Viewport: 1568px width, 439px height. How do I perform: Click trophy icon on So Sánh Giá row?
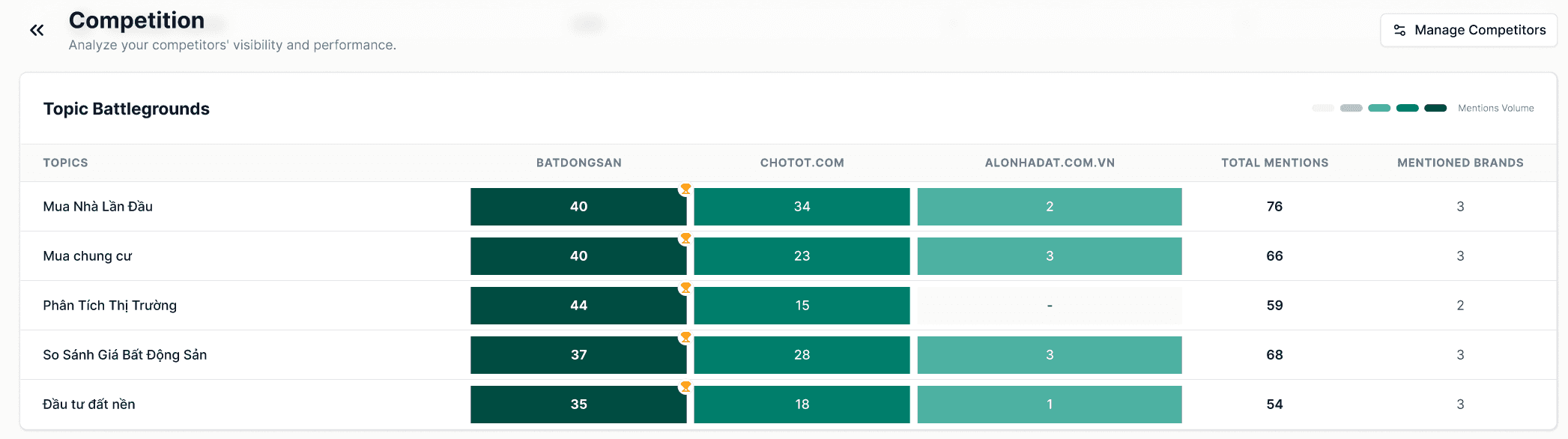(685, 337)
